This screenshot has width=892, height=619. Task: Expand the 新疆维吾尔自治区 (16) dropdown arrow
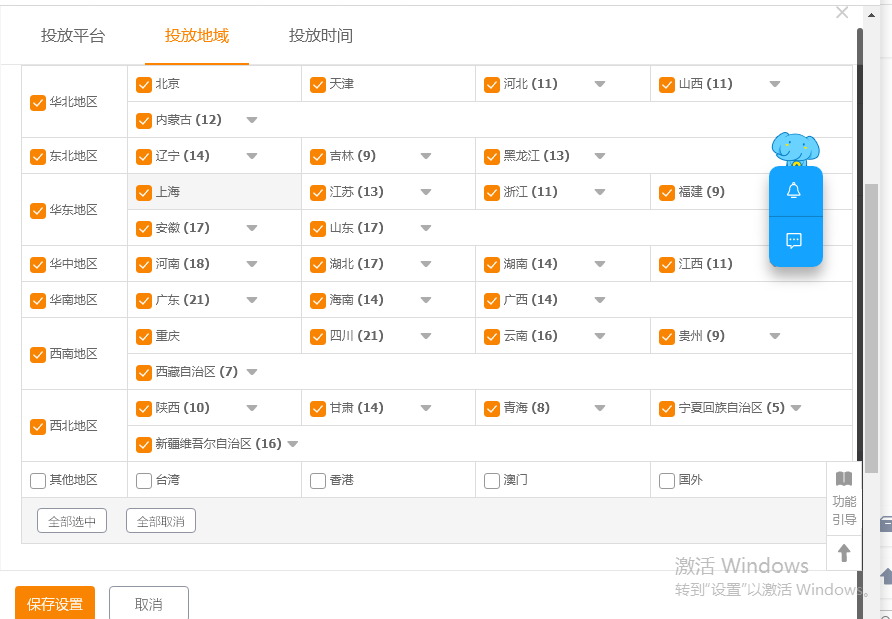(x=293, y=444)
